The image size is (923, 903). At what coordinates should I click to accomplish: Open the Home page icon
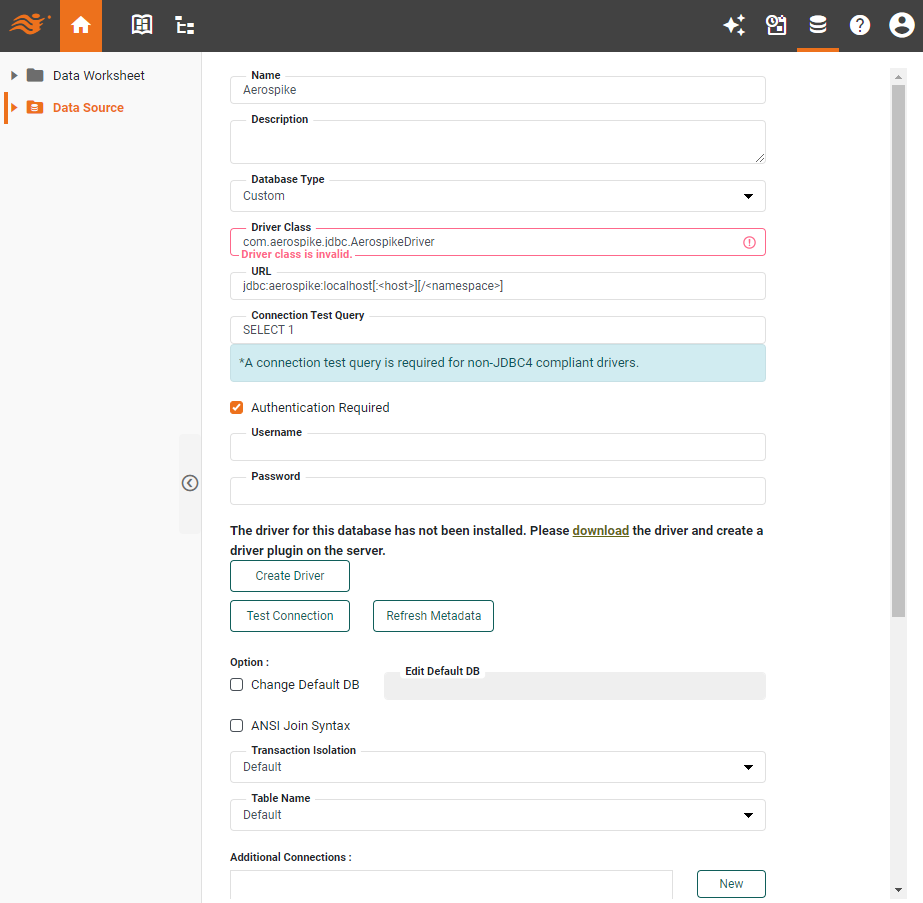[80, 25]
